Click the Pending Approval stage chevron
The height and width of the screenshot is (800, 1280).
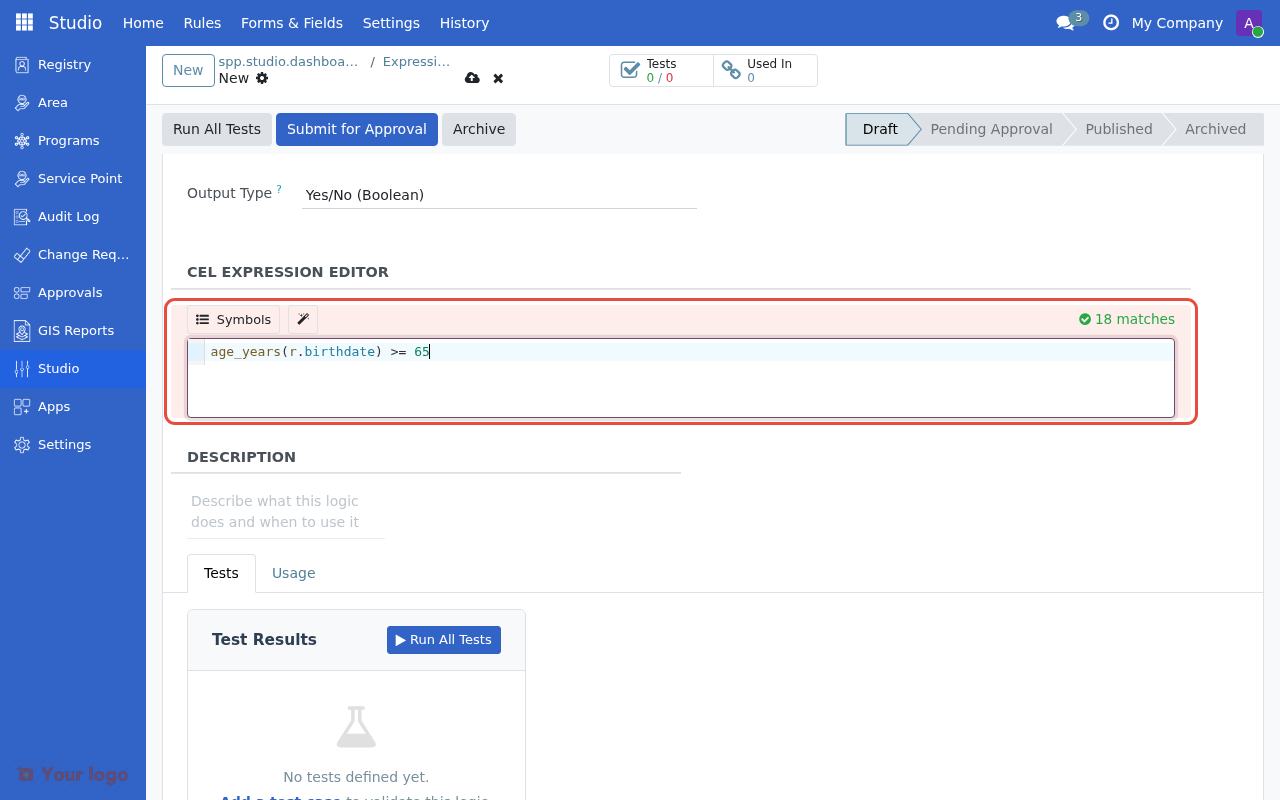click(991, 129)
